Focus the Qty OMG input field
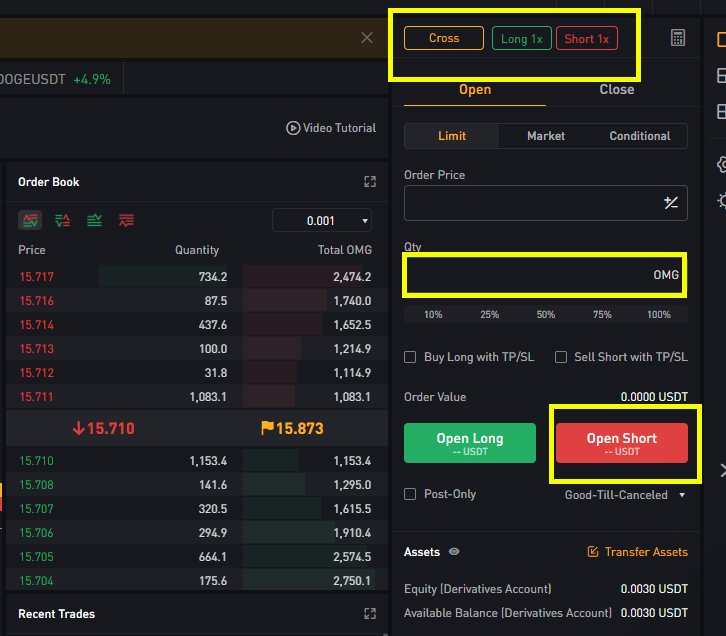Screen dimensions: 726x636 click(x=545, y=275)
